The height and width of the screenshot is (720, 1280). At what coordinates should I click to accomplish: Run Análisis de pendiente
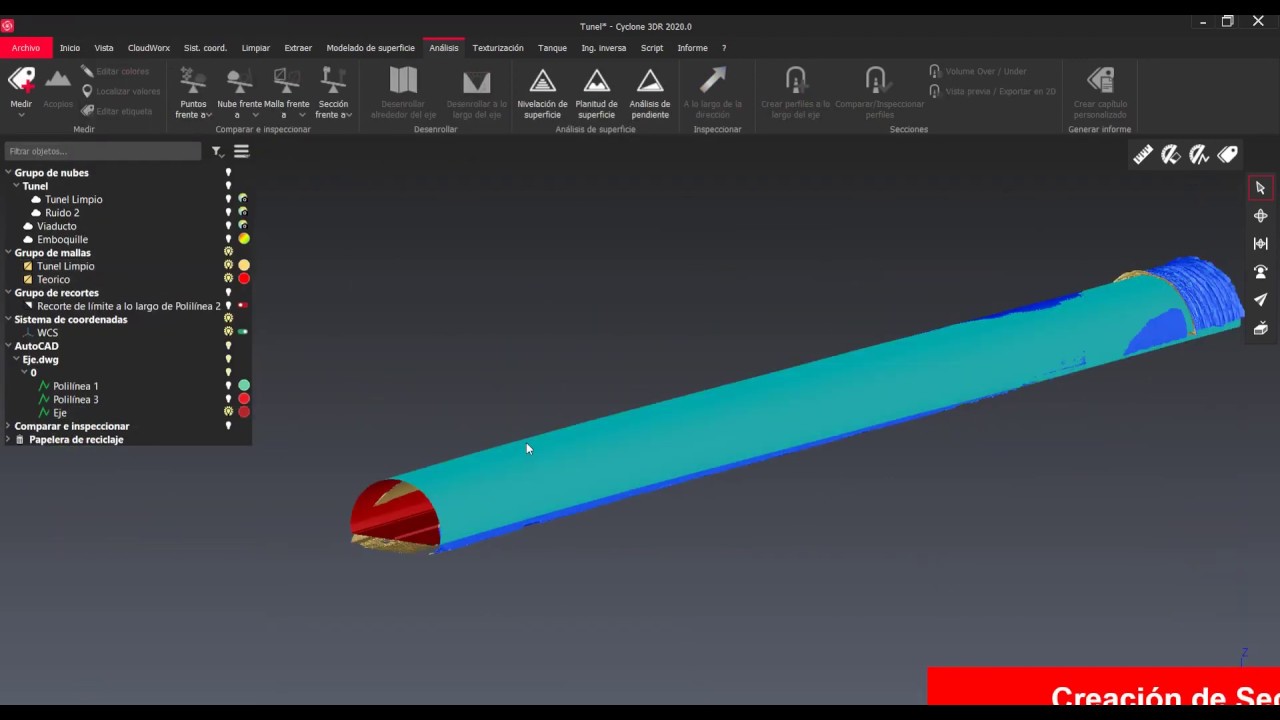650,92
